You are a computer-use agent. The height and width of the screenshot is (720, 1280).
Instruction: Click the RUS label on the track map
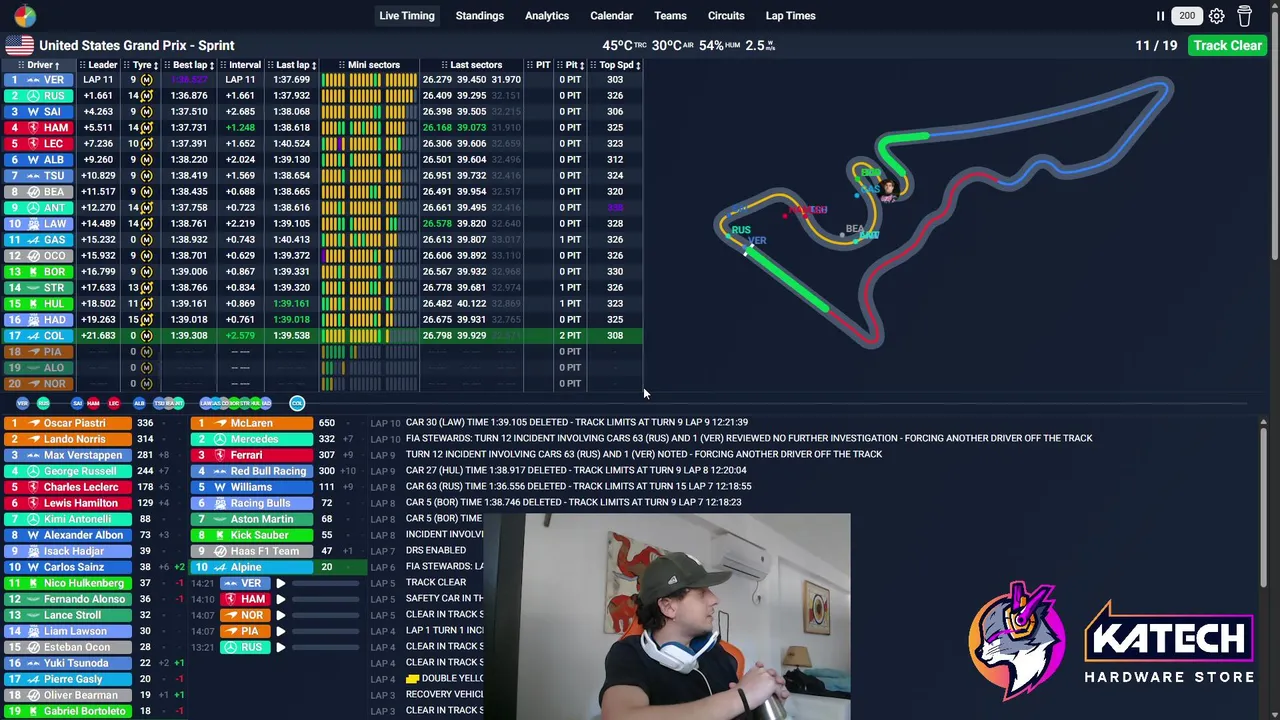pyautogui.click(x=740, y=230)
